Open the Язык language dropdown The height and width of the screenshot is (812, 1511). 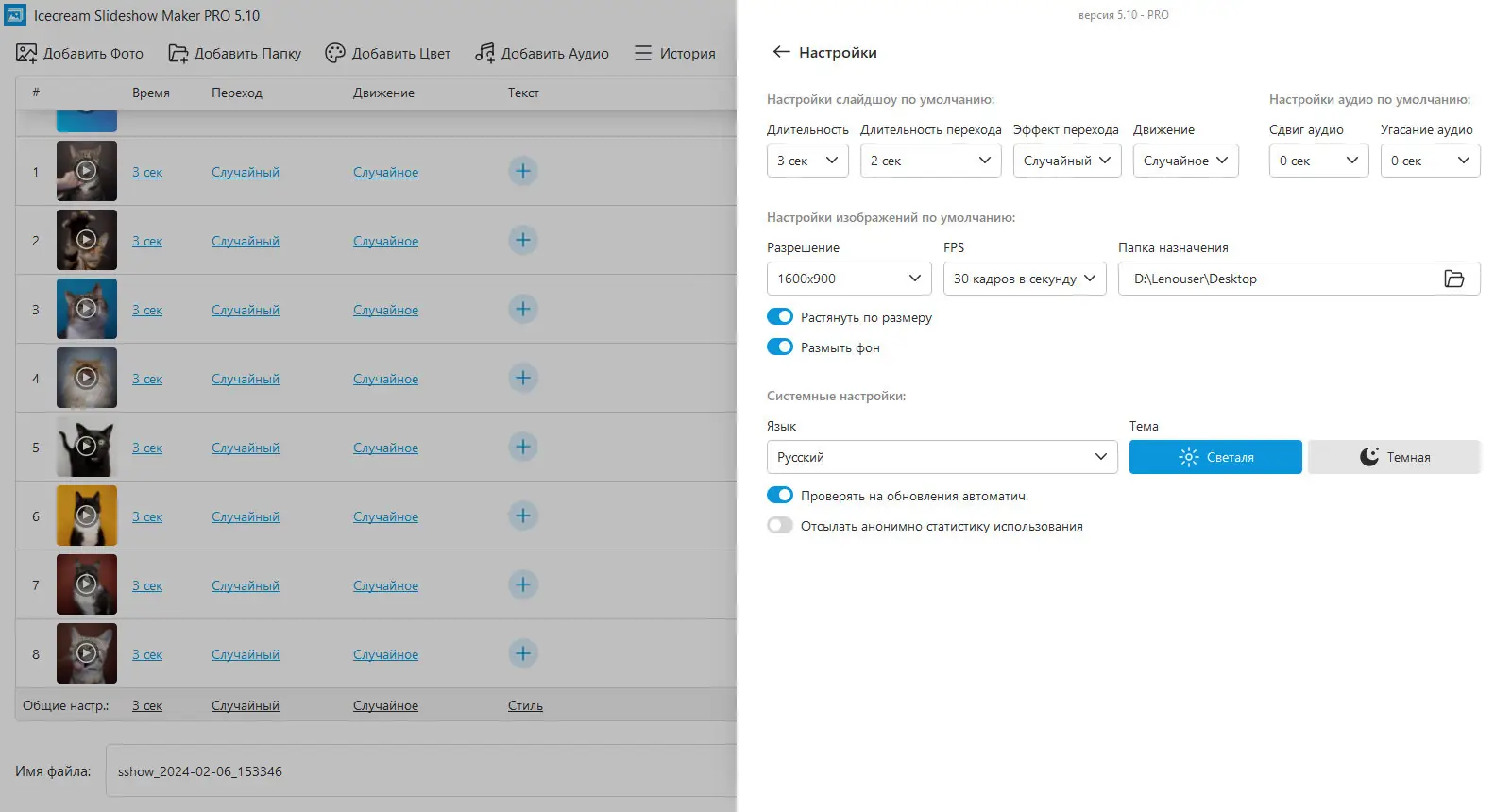(942, 457)
